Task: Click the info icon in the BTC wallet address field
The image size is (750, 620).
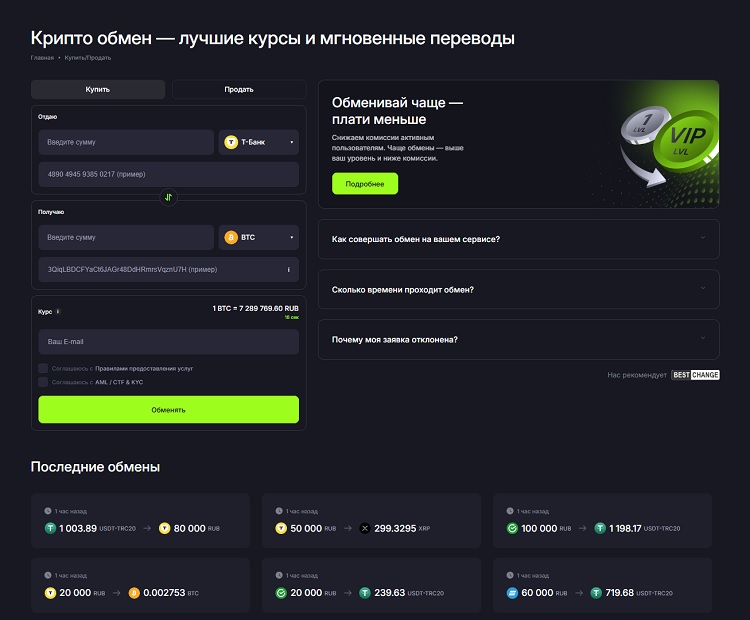Action: point(288,269)
